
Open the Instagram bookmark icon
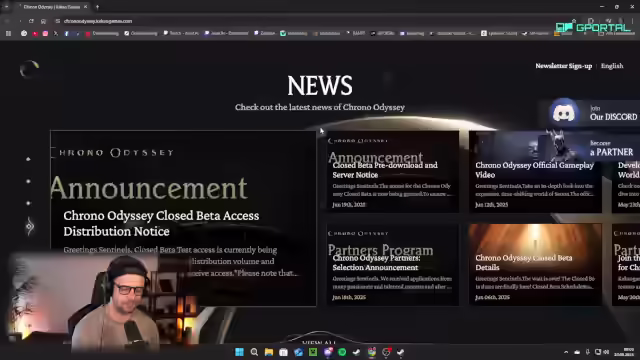tap(45, 33)
